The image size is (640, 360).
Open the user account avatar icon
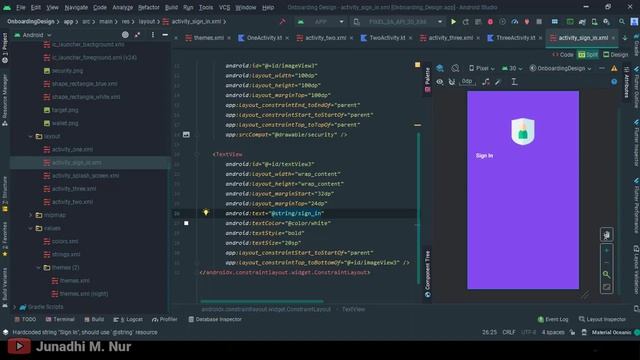(634, 22)
